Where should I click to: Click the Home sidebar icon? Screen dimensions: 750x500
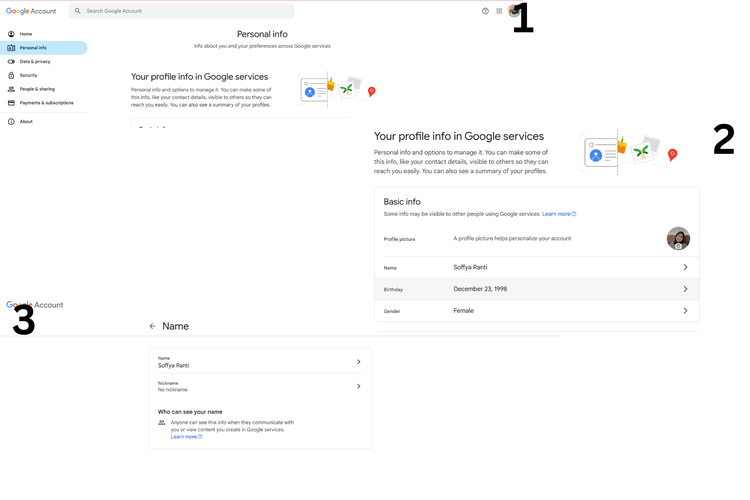[x=11, y=34]
